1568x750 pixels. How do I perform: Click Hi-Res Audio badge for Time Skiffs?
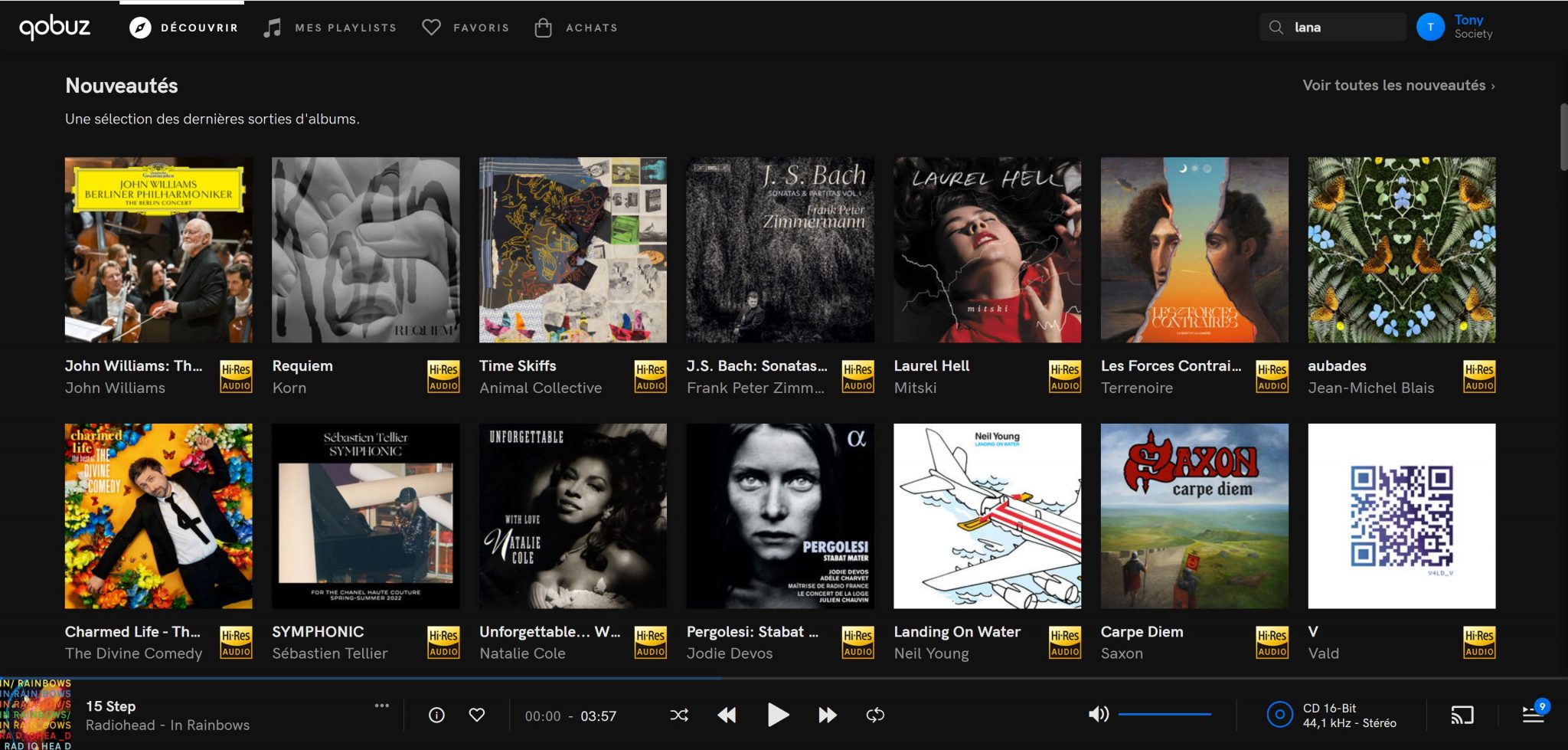tap(651, 377)
